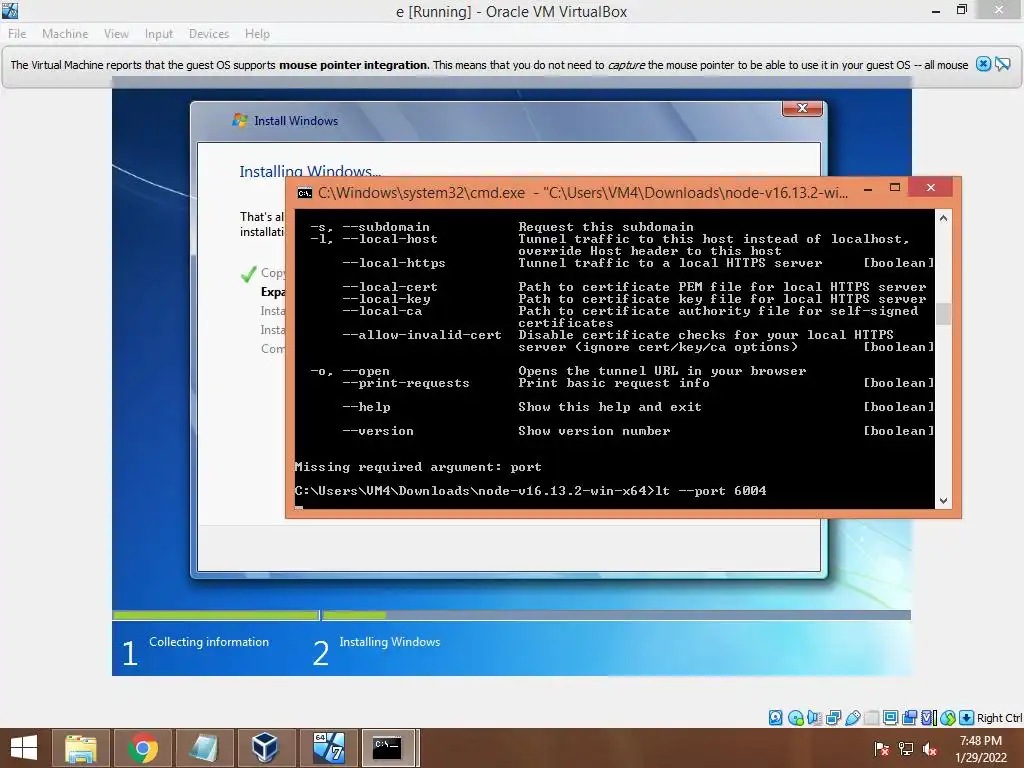The width and height of the screenshot is (1024, 768).
Task: Switch to the running VM taskbar item
Action: [328, 748]
